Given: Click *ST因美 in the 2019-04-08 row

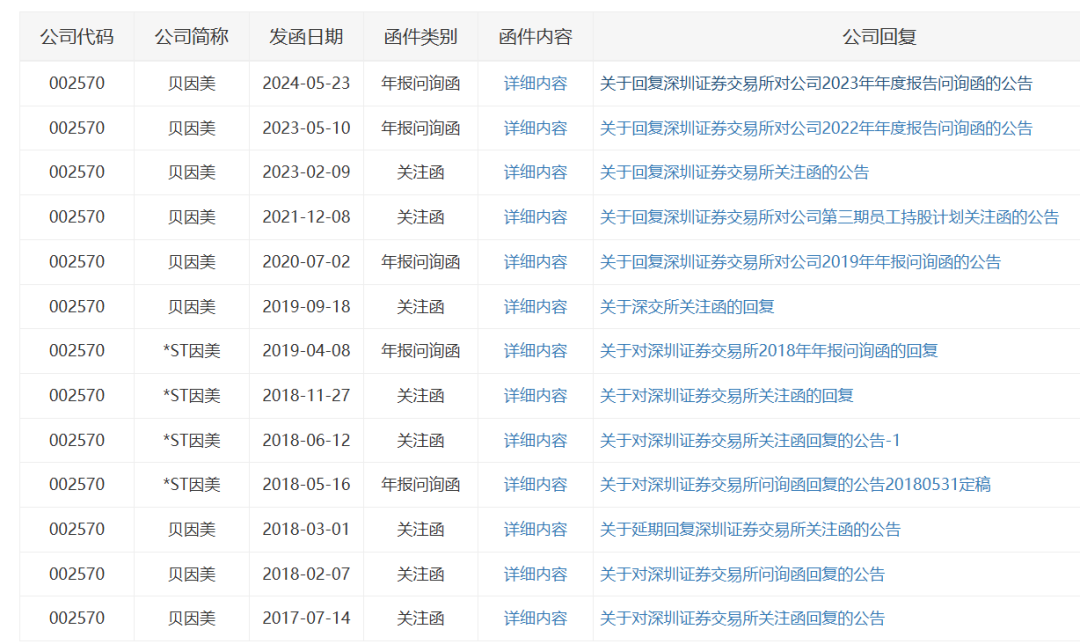Looking at the screenshot, I should [x=191, y=351].
